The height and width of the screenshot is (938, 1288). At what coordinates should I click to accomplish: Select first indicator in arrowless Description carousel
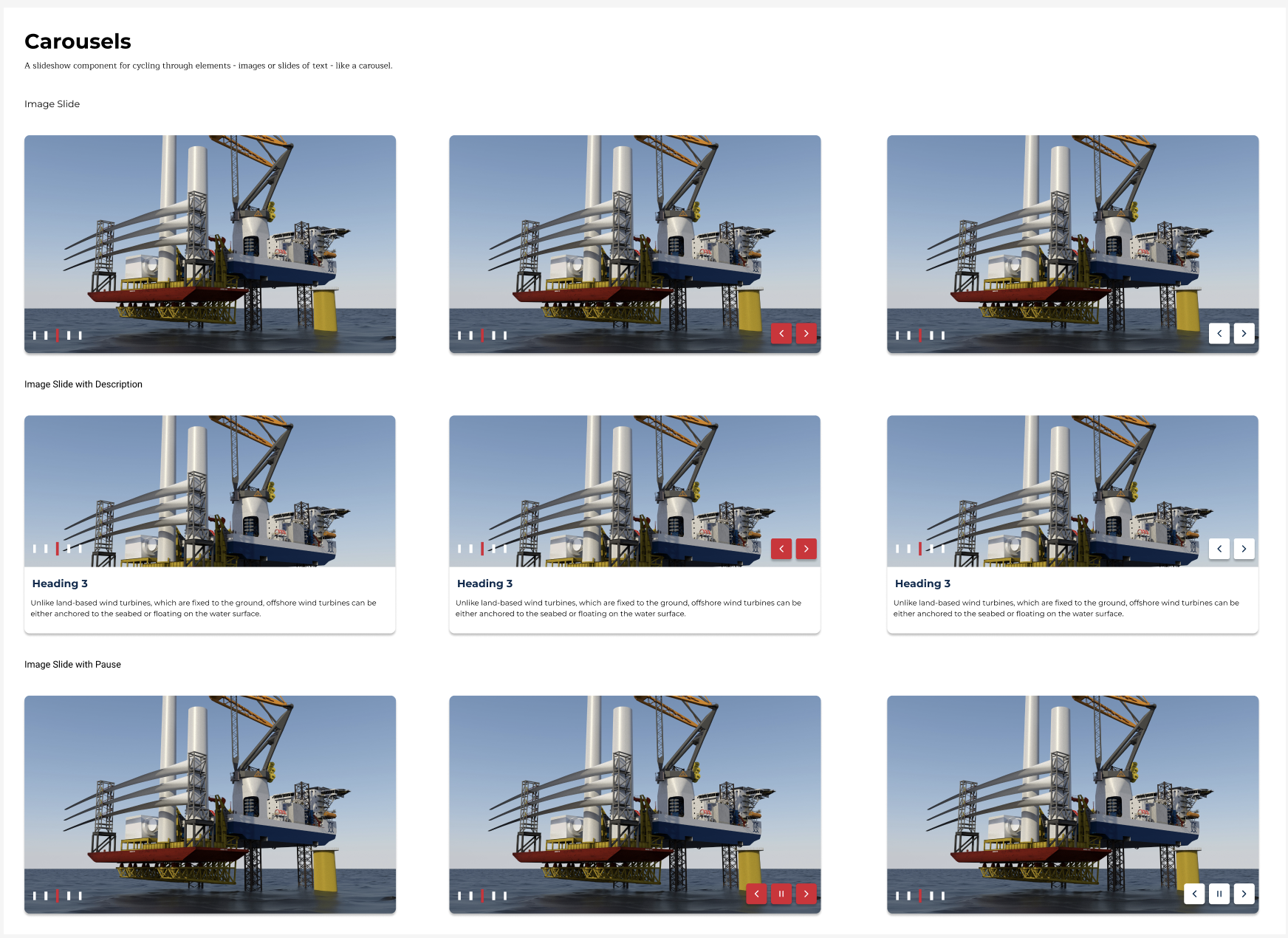pyautogui.click(x=35, y=549)
